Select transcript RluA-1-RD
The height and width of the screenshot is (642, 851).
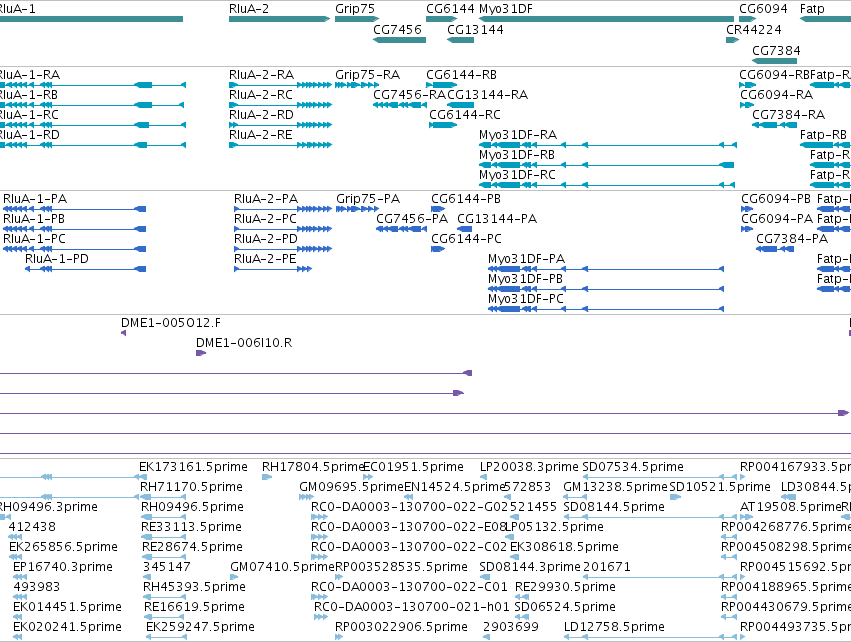coord(30,135)
